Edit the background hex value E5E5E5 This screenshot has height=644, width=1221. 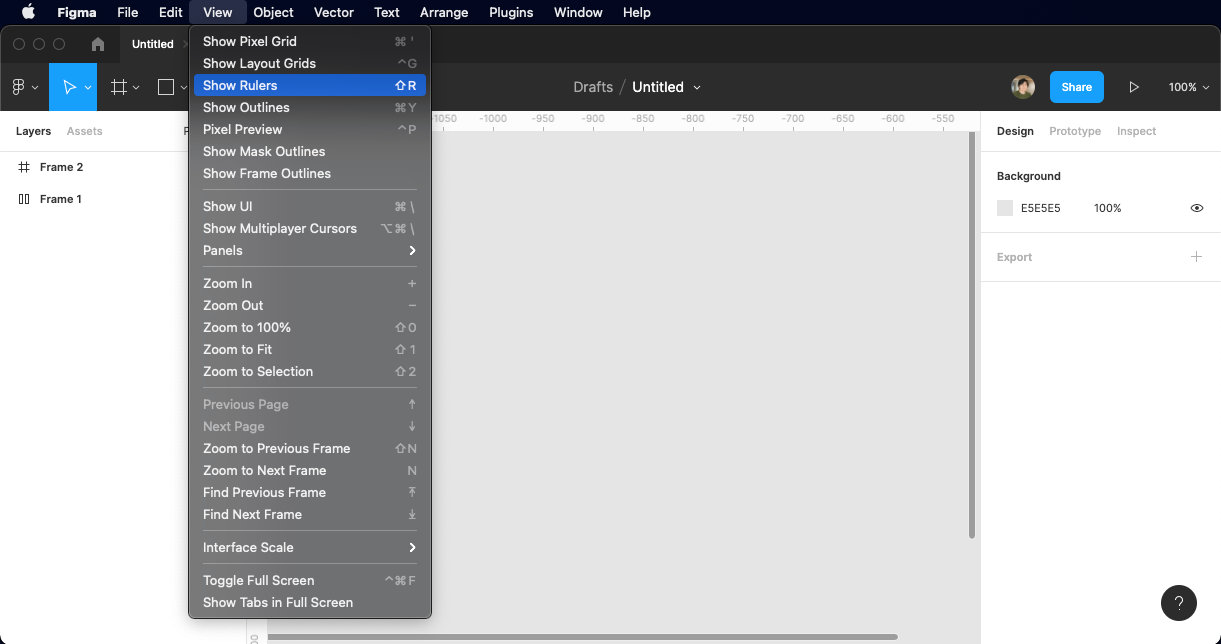point(1041,208)
